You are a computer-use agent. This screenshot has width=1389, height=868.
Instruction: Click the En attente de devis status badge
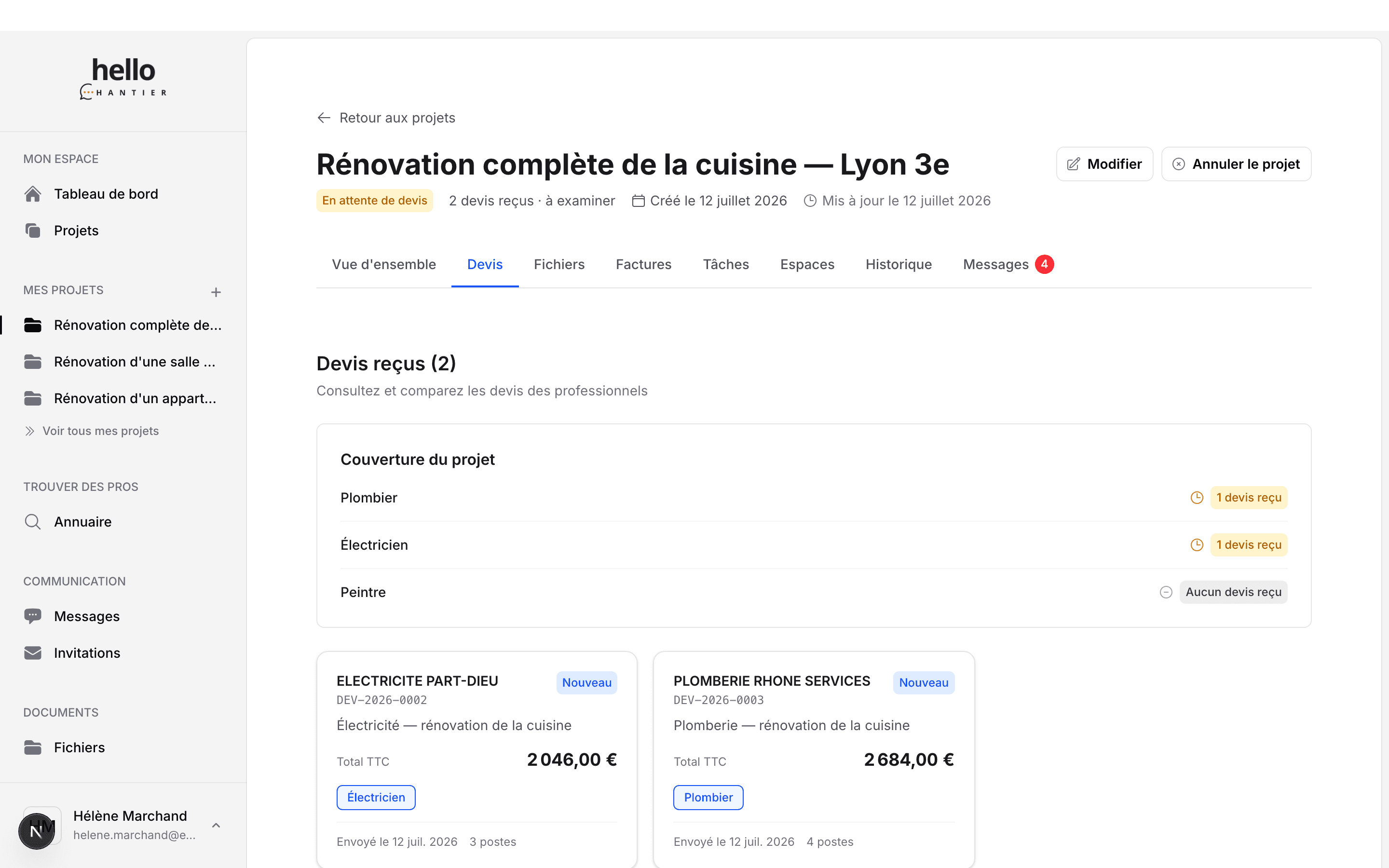click(375, 201)
